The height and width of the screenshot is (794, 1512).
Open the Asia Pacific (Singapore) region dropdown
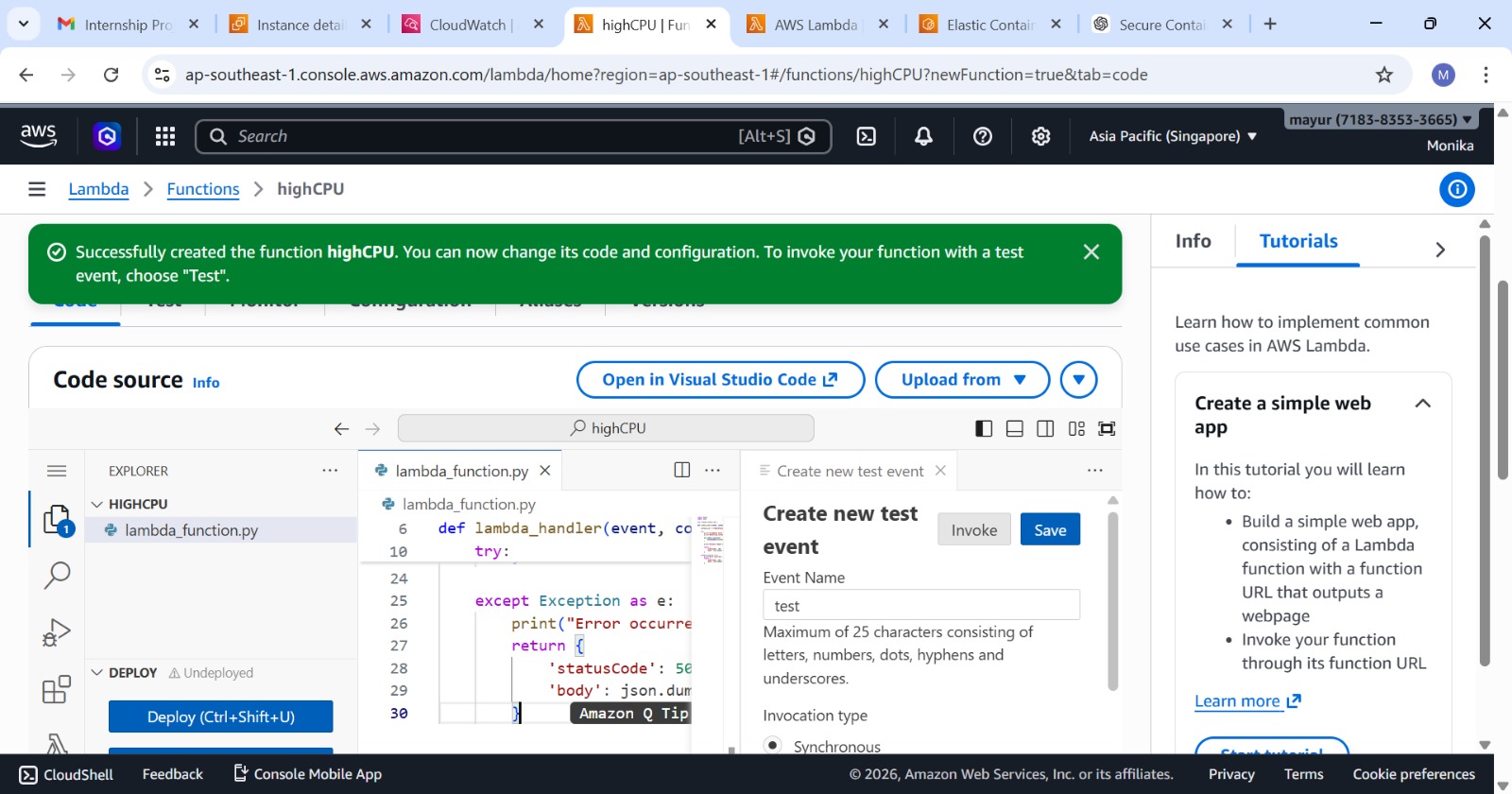1172,136
